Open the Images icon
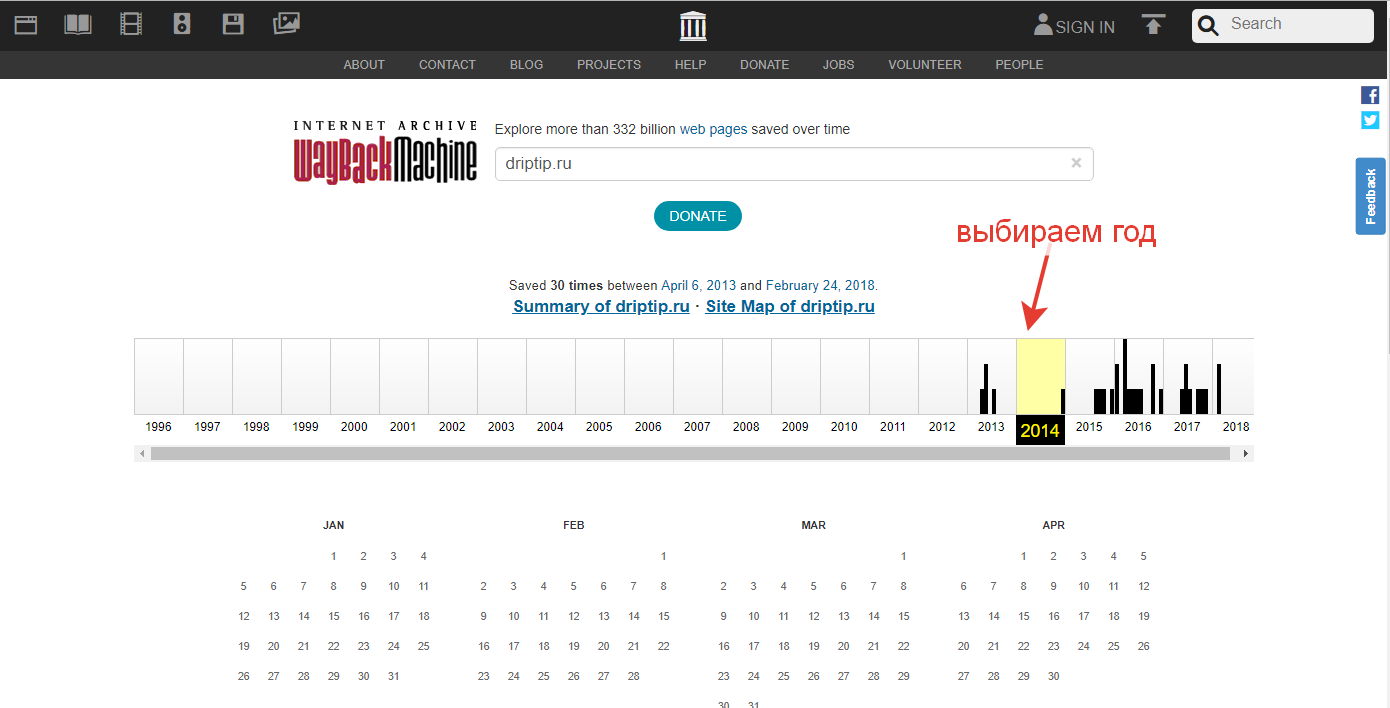The width and height of the screenshot is (1390, 708). [286, 24]
